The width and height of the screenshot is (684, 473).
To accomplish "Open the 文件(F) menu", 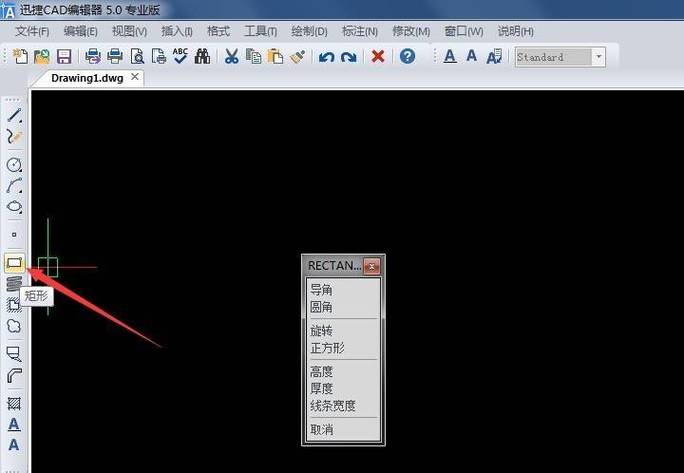I will pos(32,31).
